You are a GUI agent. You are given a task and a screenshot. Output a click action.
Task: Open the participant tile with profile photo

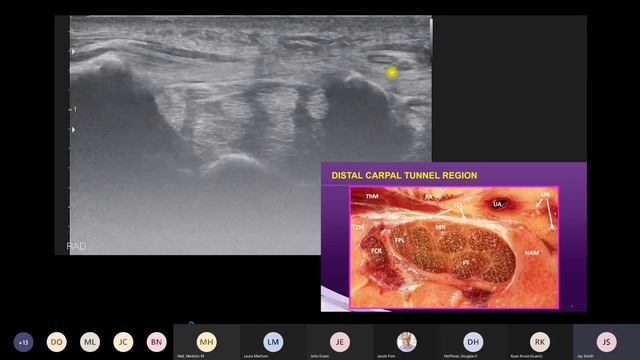click(x=407, y=342)
